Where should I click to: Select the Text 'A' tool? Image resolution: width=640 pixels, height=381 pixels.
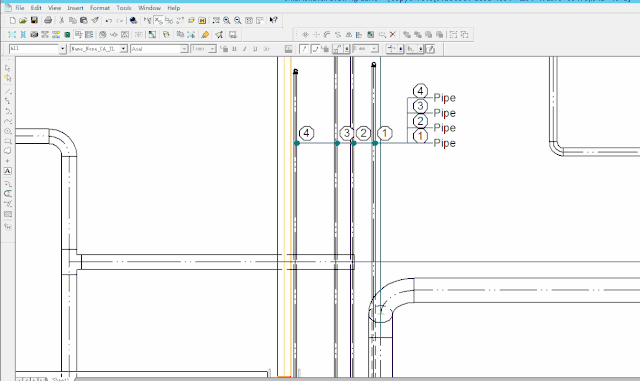[x=7, y=171]
